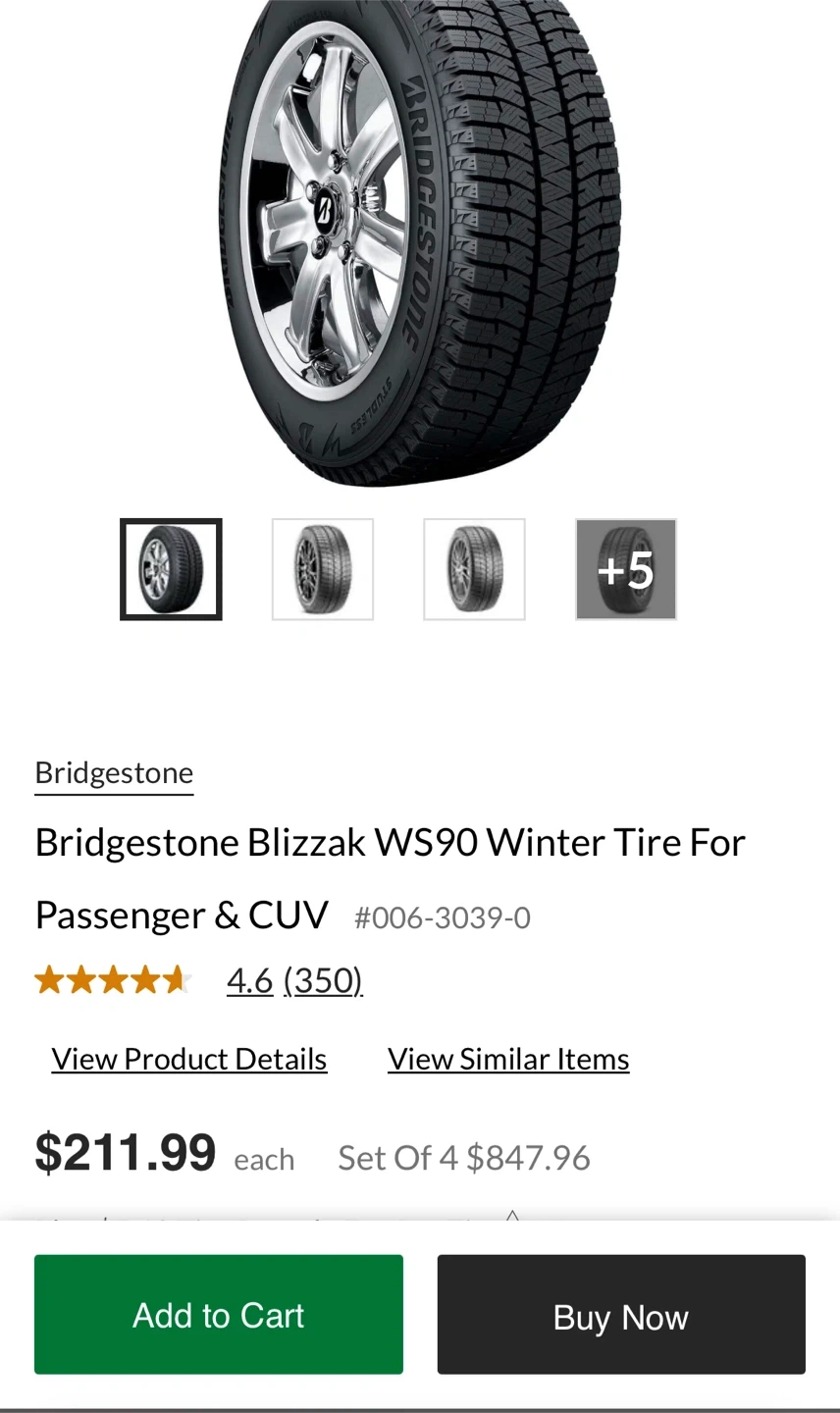Select the first tire thumbnail image
Viewport: 840px width, 1413px height.
tap(171, 569)
